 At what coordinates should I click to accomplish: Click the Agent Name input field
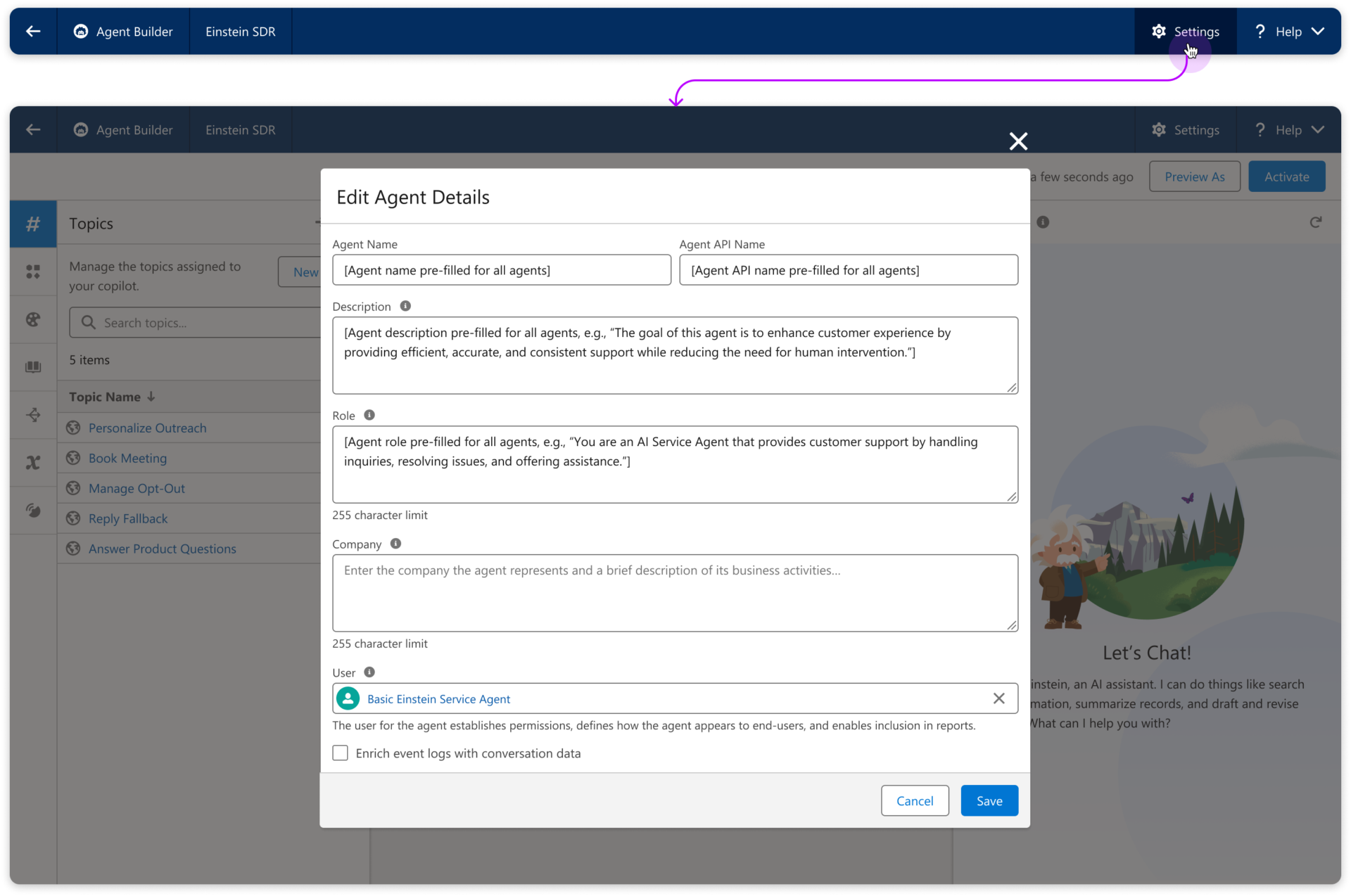click(x=501, y=270)
